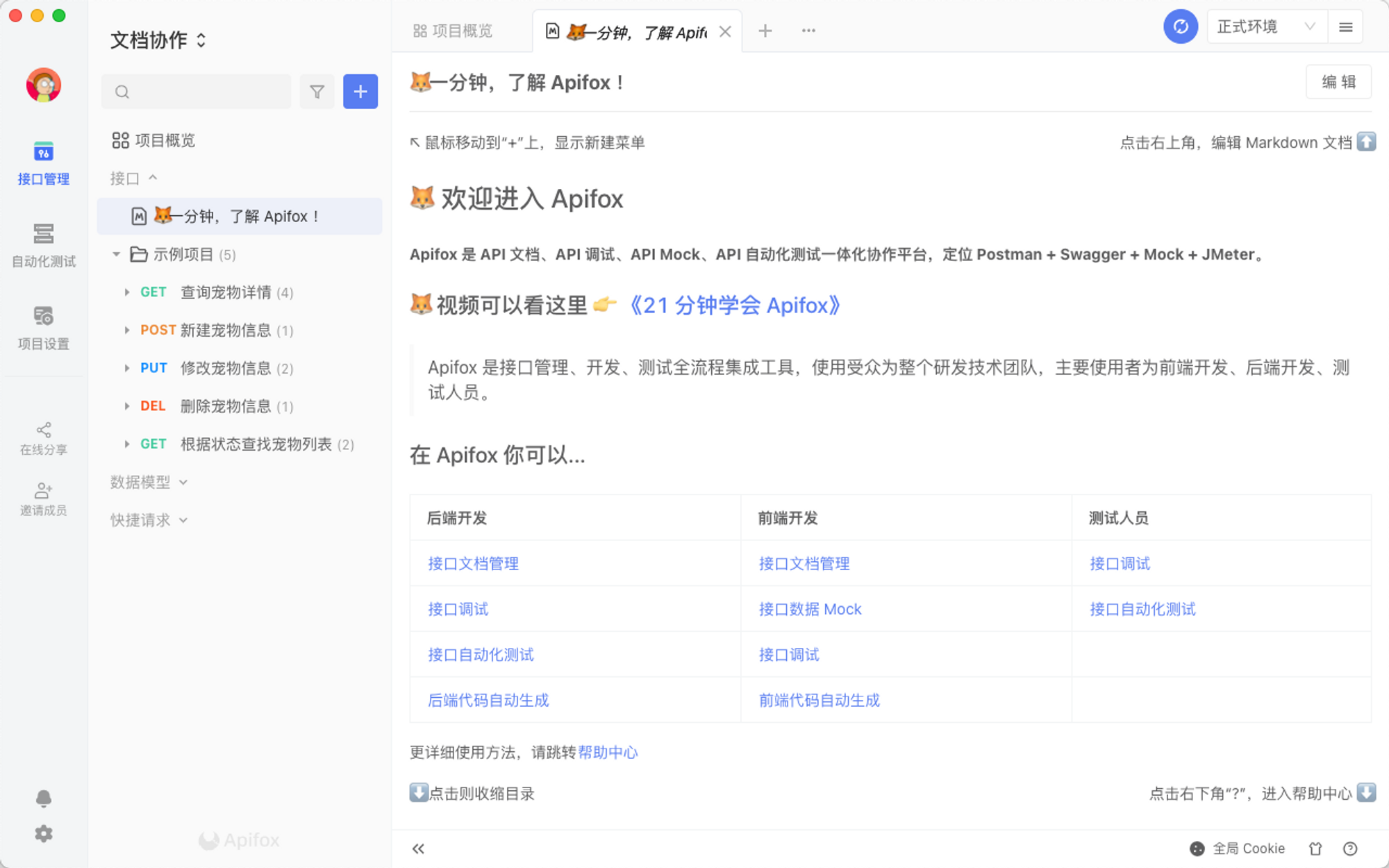This screenshot has width=1389, height=868.
Task: Open 全局 Cookie manager
Action: coord(1237,849)
